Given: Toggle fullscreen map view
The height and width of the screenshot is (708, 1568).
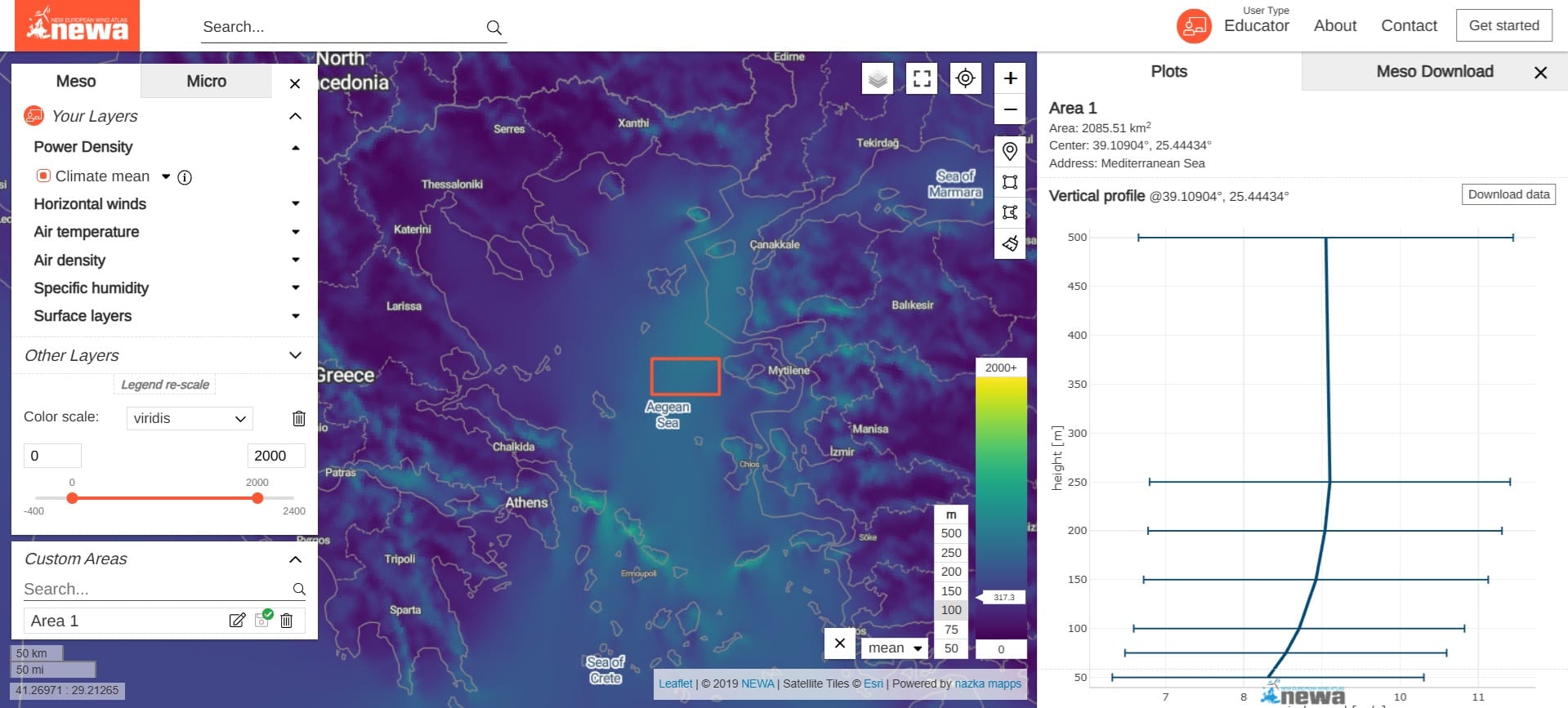Looking at the screenshot, I should [922, 79].
